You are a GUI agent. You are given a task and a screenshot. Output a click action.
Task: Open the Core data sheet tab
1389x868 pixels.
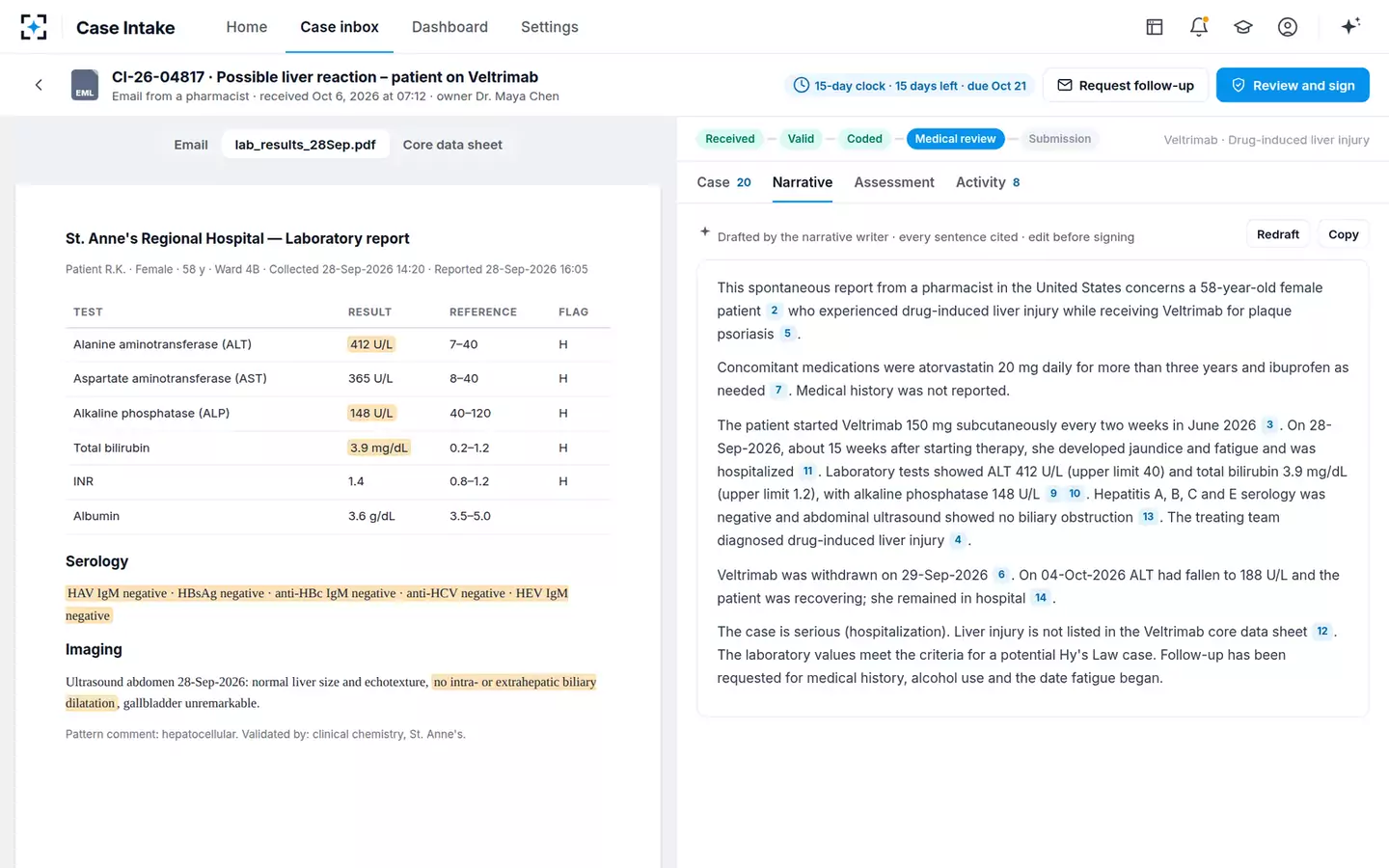pyautogui.click(x=452, y=145)
